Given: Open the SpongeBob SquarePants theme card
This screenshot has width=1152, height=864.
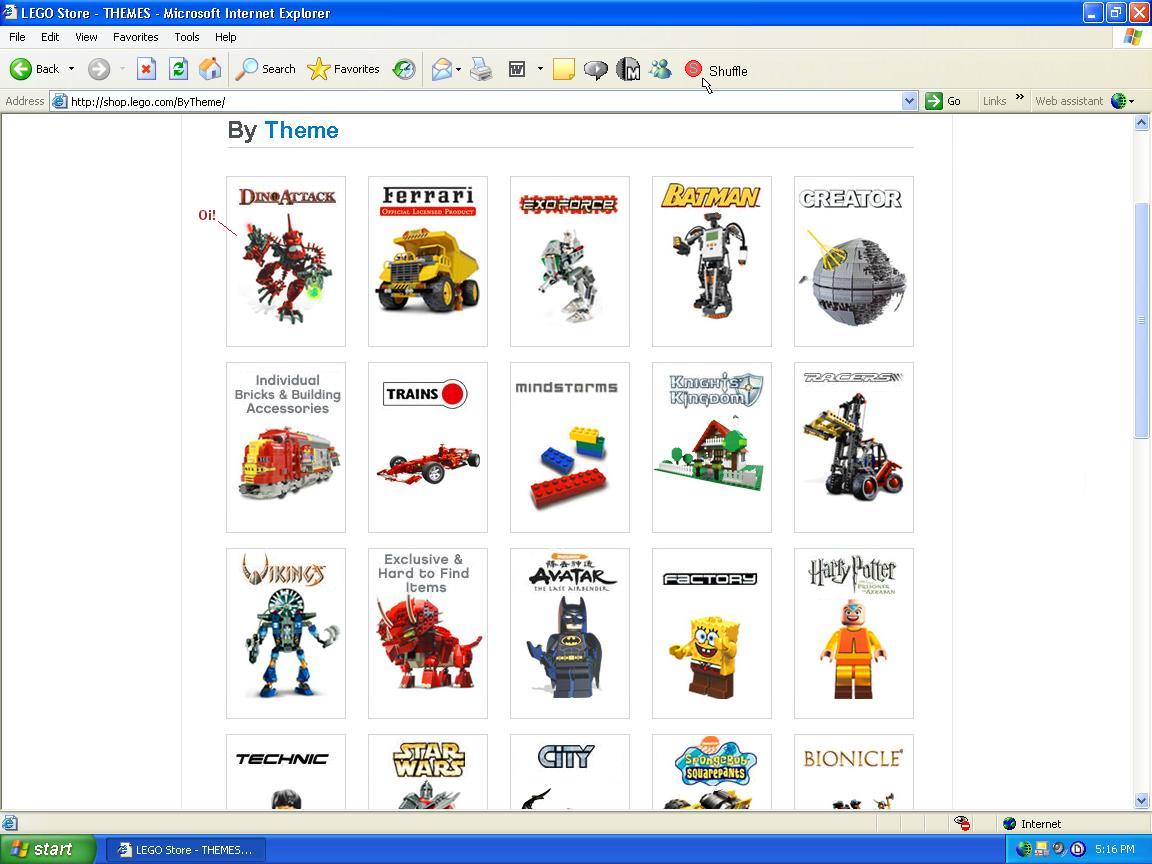Looking at the screenshot, I should point(711,772).
